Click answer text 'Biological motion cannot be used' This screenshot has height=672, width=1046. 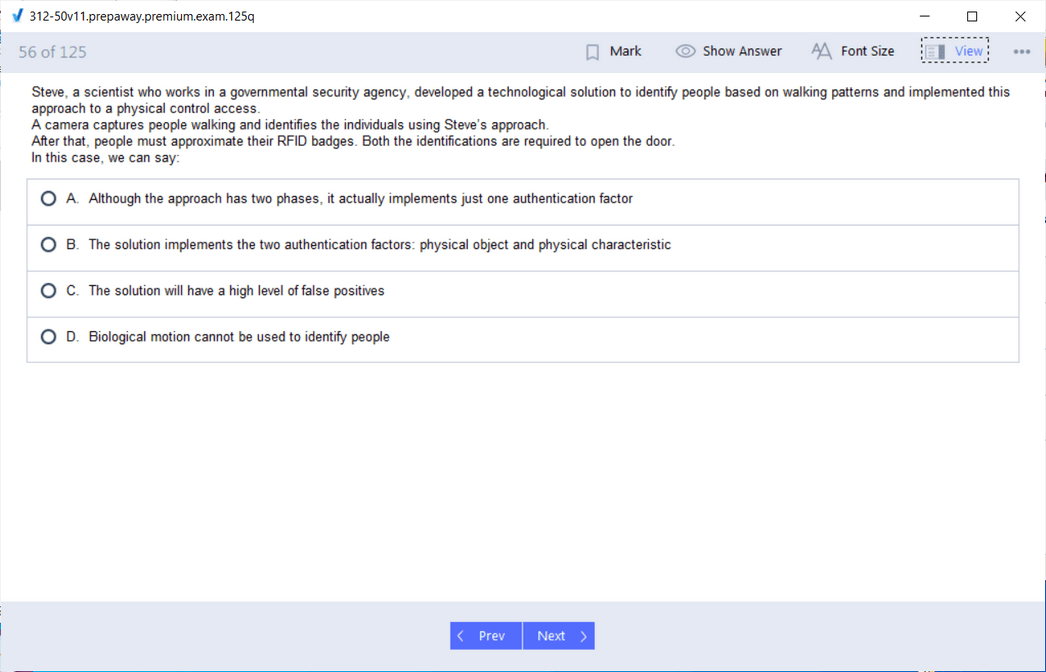point(239,336)
